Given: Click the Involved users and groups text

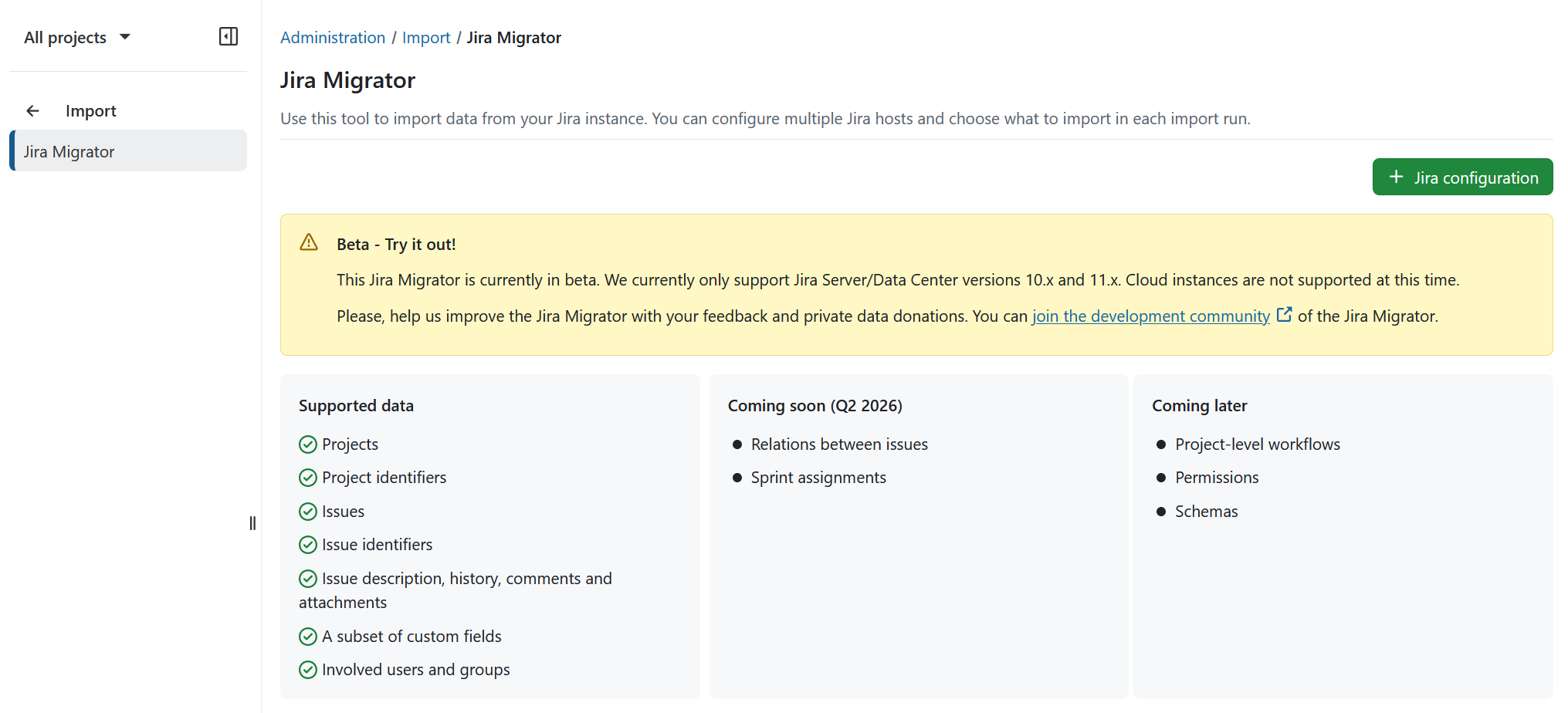Looking at the screenshot, I should coord(415,670).
